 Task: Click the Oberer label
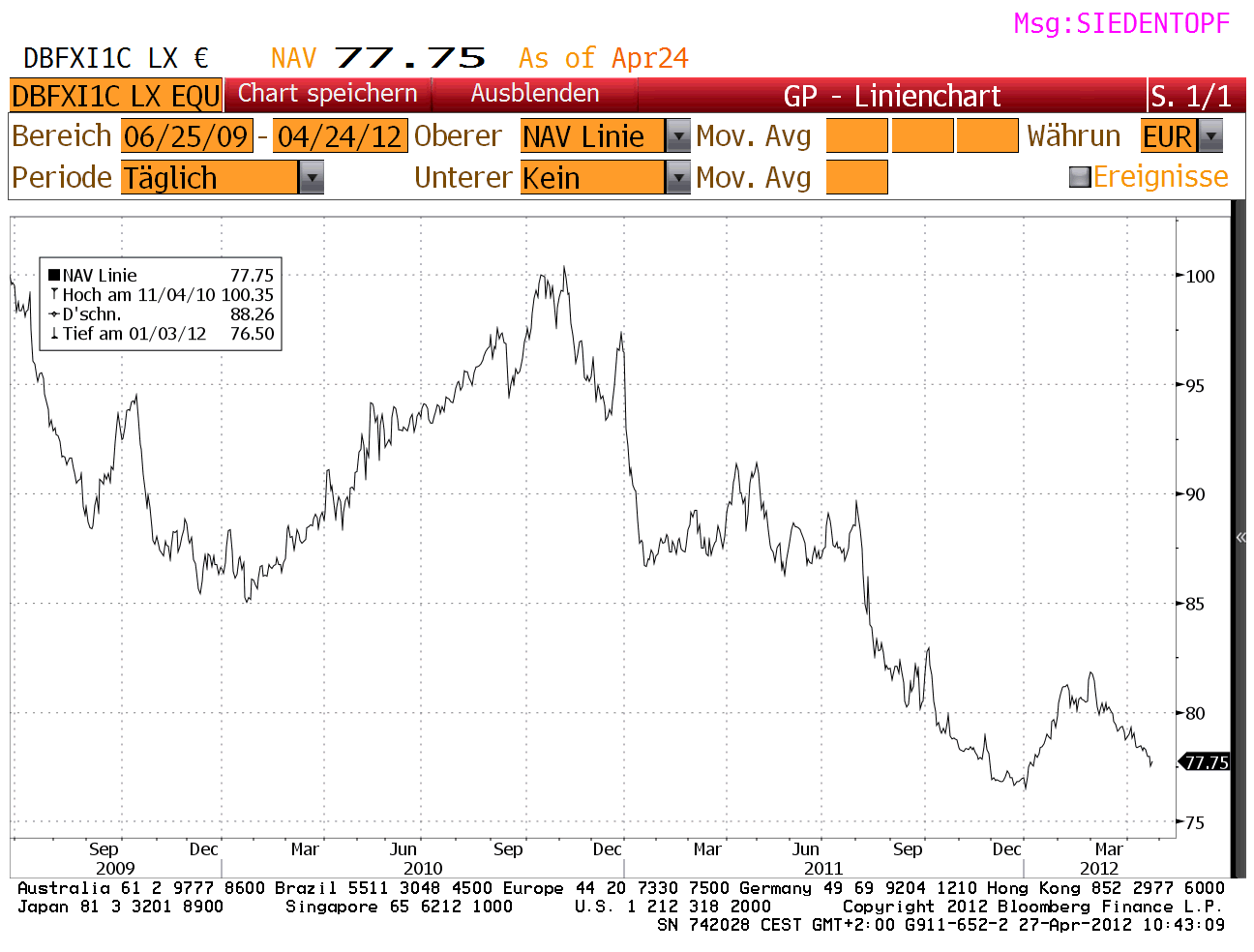tap(458, 136)
